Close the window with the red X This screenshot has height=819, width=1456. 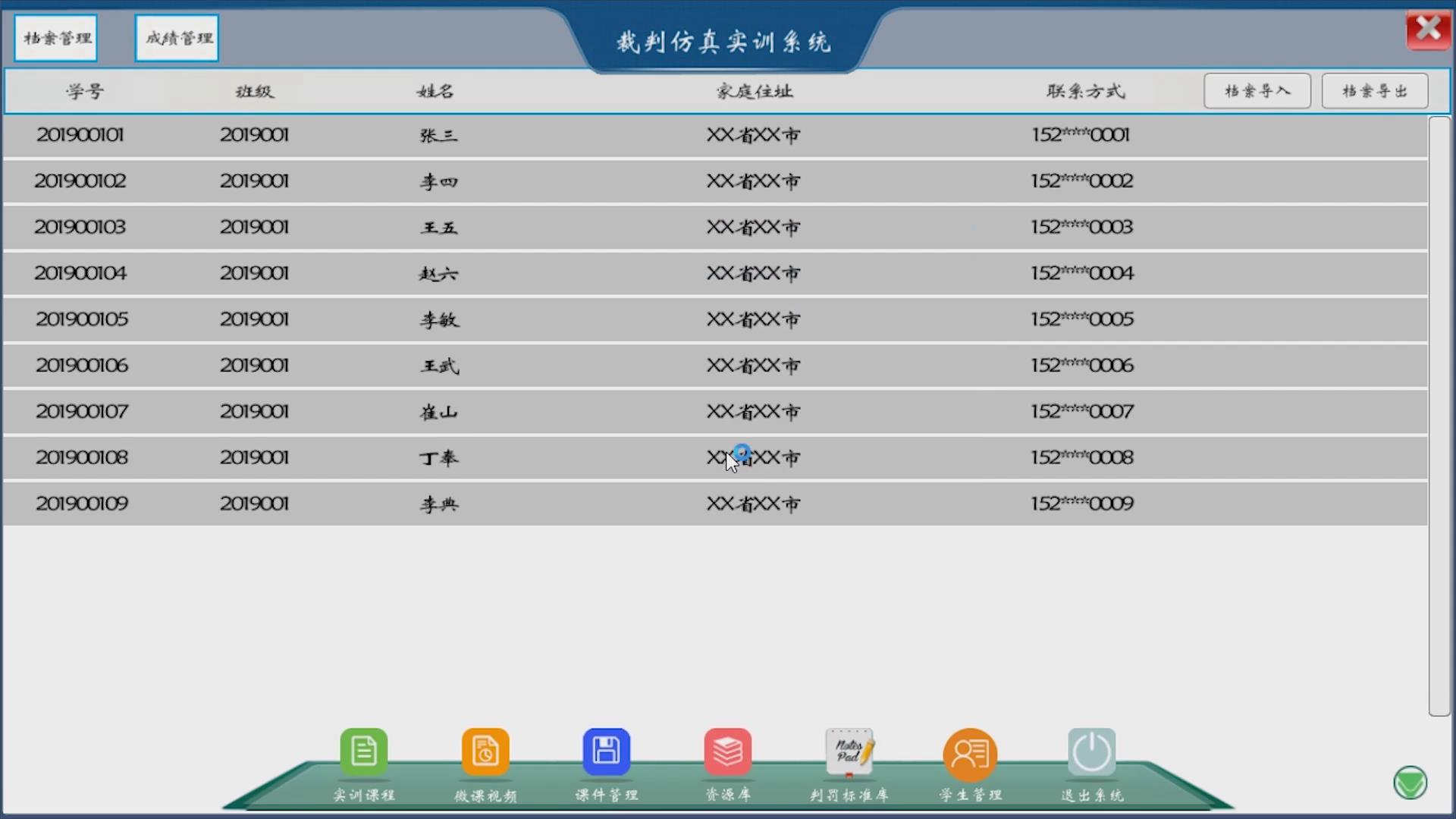(1428, 30)
